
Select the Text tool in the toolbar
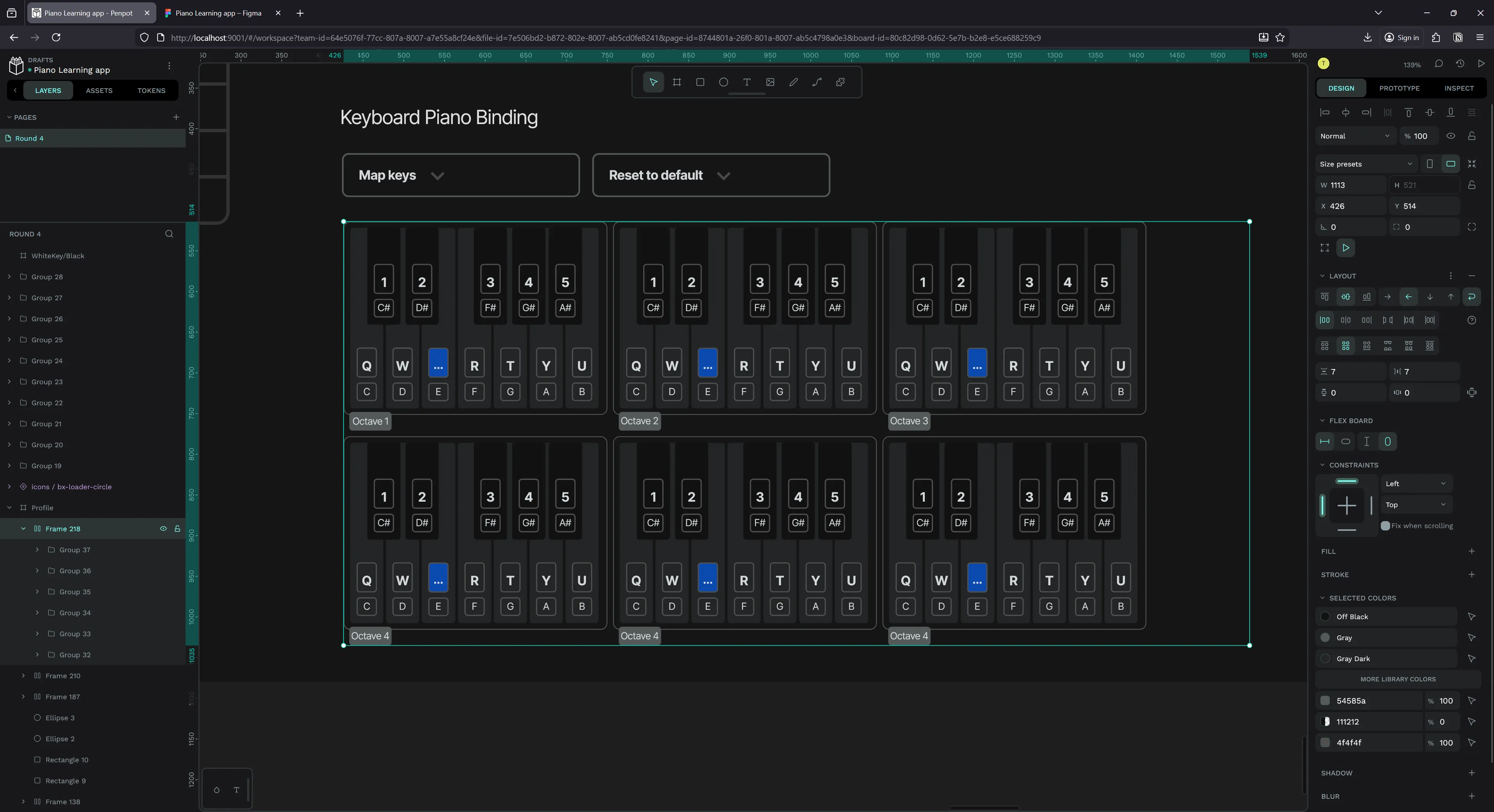click(x=747, y=82)
